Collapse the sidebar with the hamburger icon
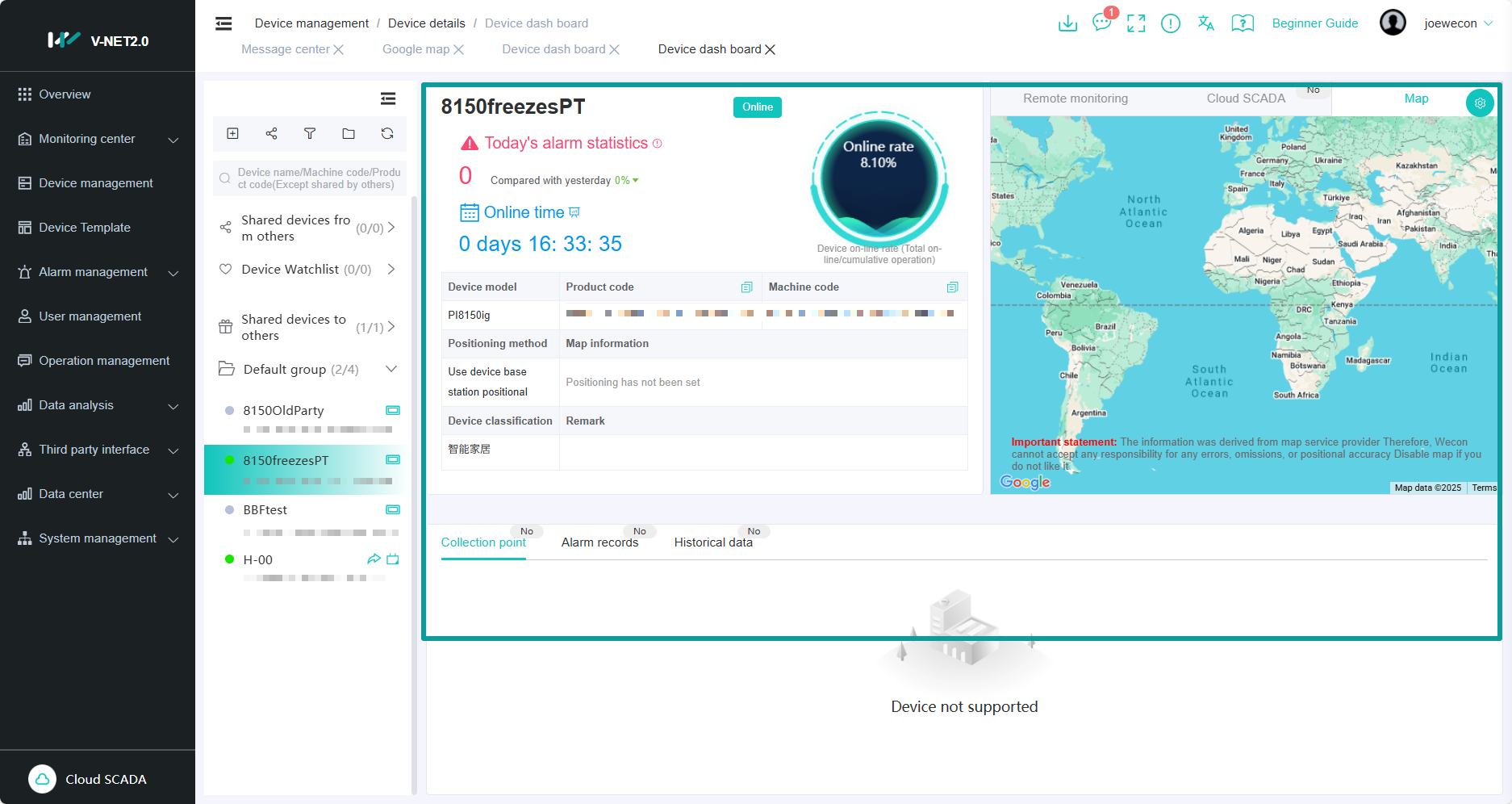The width and height of the screenshot is (1512, 804). (223, 23)
